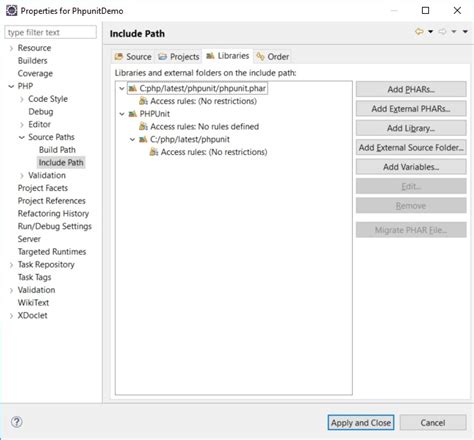Open the back history dropdown arrow

pyautogui.click(x=431, y=32)
